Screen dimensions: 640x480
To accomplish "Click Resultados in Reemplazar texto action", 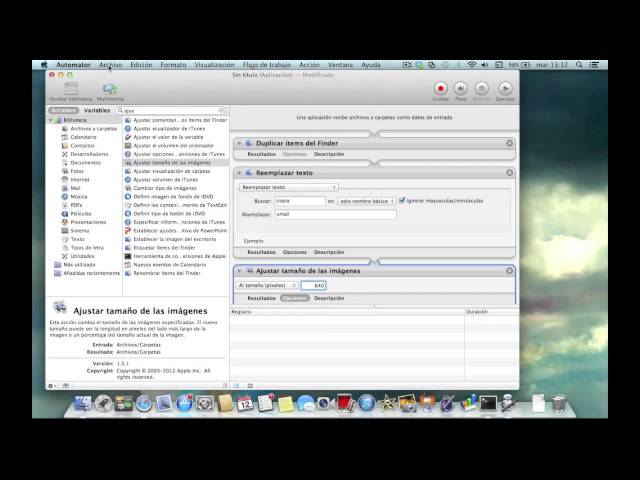I will point(262,252).
